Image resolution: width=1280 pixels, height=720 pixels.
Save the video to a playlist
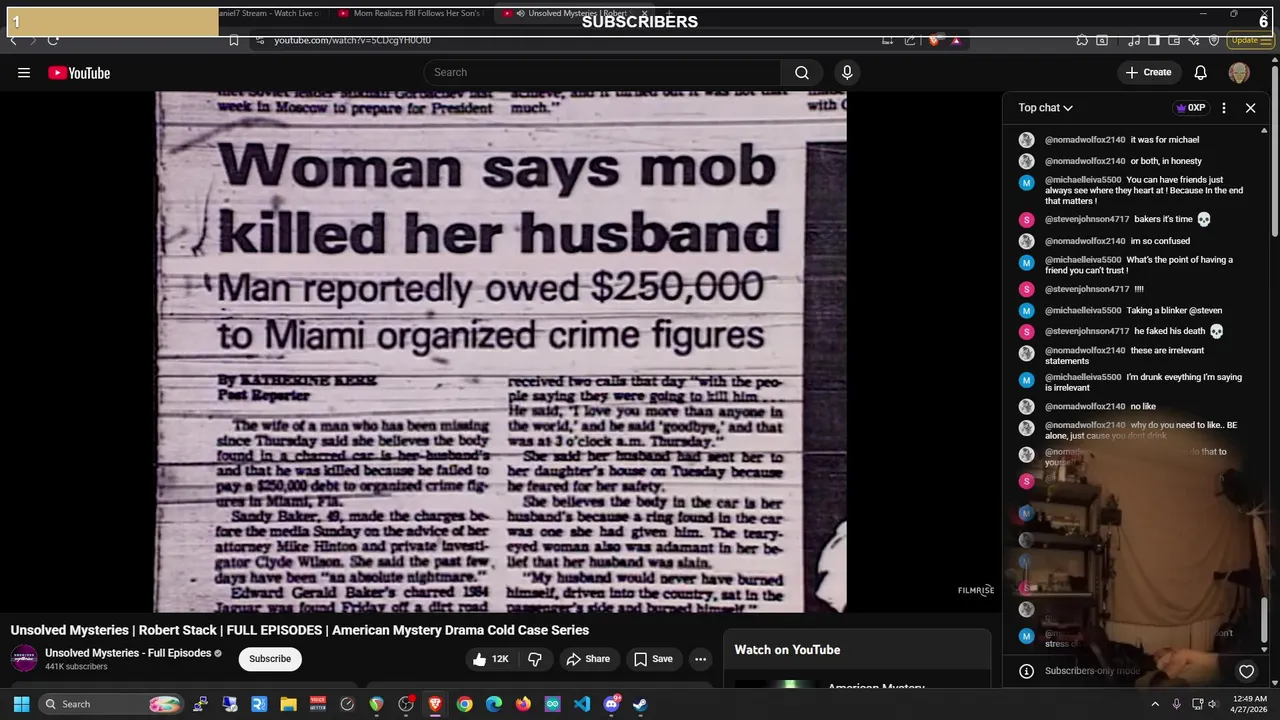[x=652, y=659]
